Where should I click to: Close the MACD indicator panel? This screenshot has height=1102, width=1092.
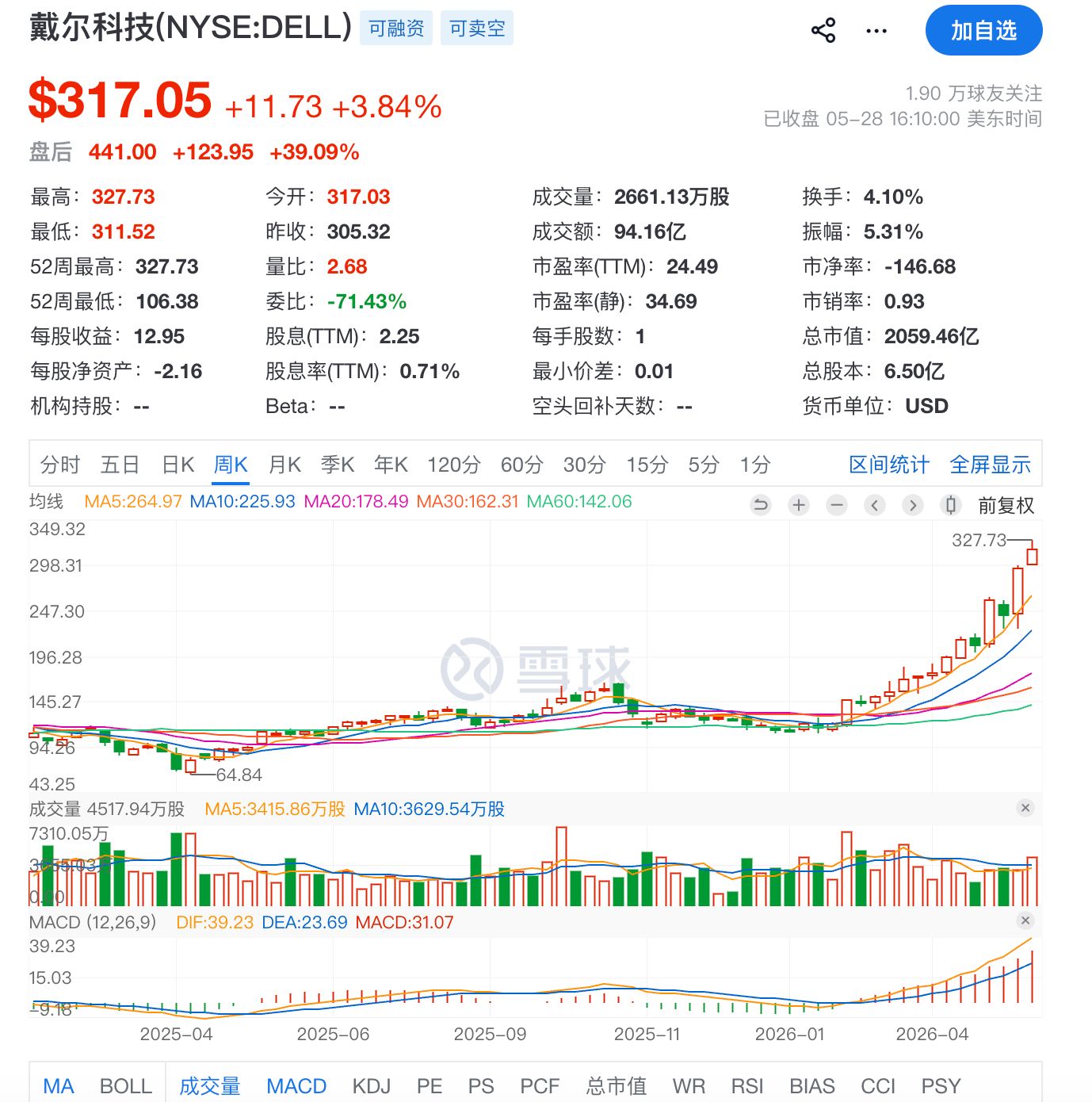coord(1025,920)
